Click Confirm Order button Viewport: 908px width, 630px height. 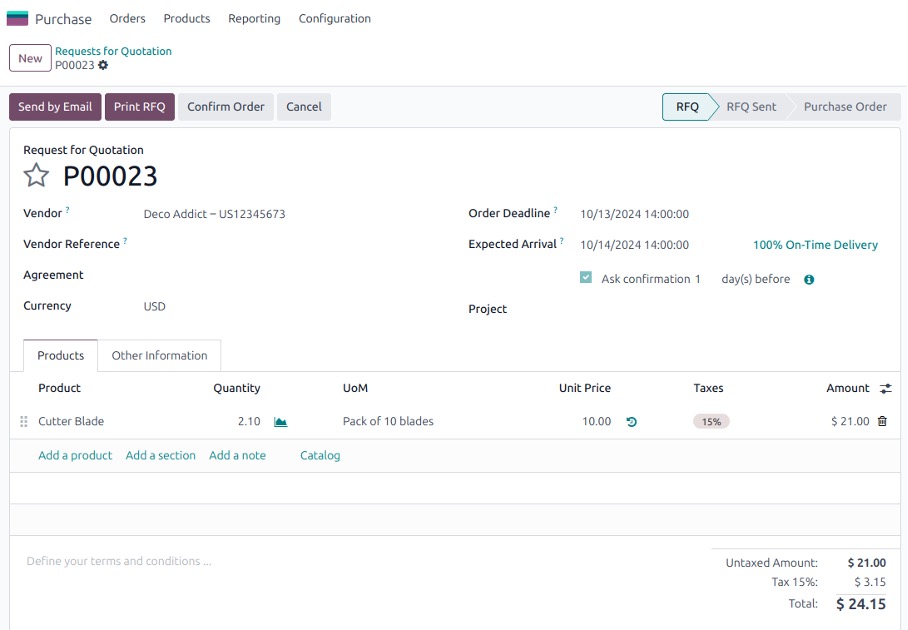click(226, 107)
